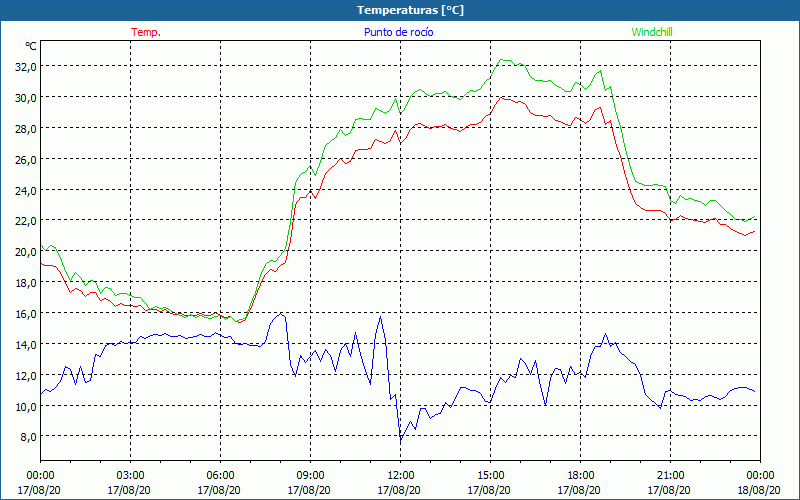
Task: Click the red temperature peak after 15:00
Action: [x=503, y=97]
